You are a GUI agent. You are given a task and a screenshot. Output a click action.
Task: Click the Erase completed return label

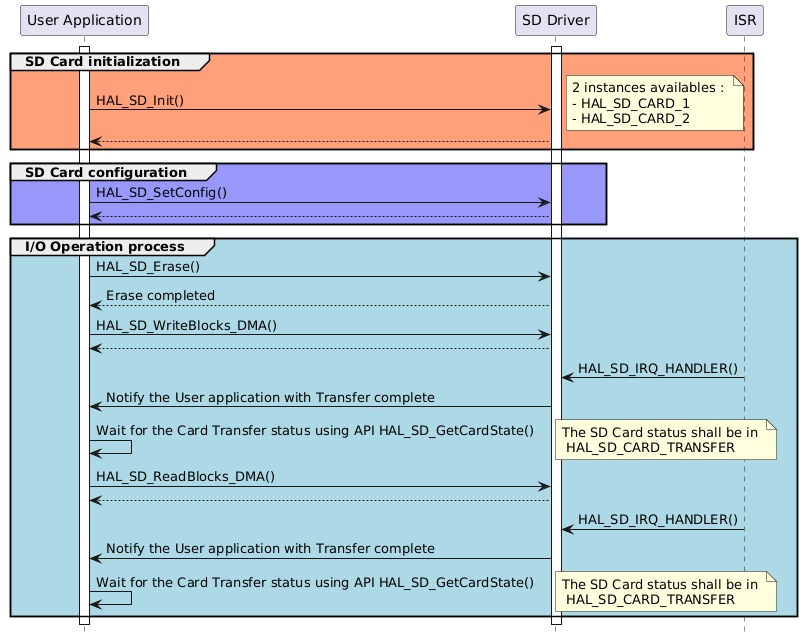click(160, 296)
